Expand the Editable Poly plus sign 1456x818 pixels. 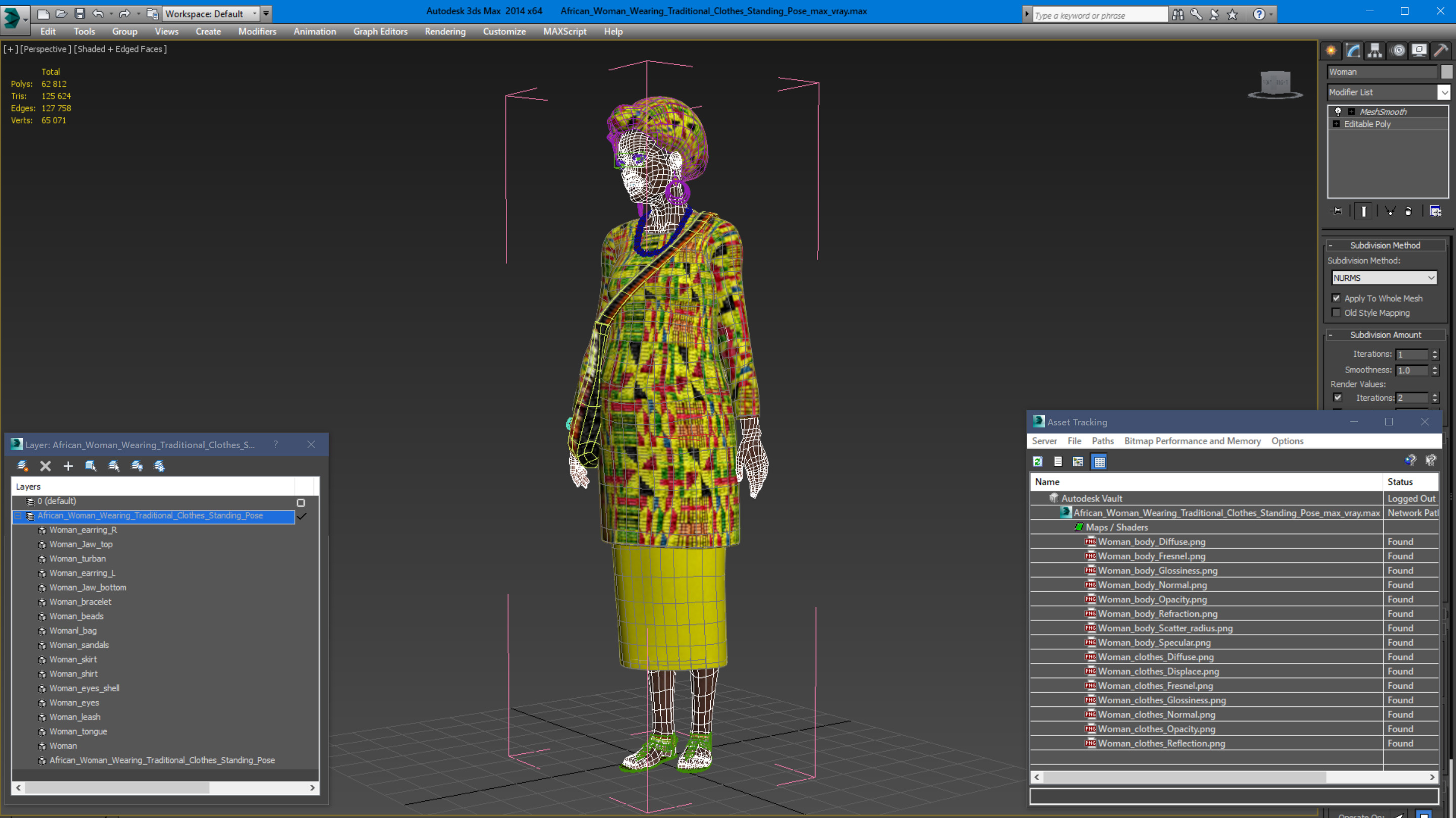1337,124
